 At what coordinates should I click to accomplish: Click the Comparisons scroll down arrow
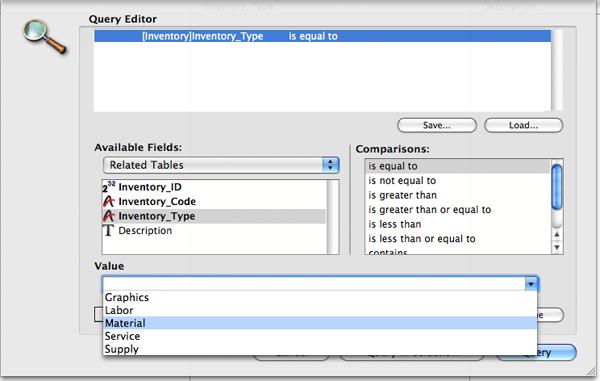tap(557, 248)
